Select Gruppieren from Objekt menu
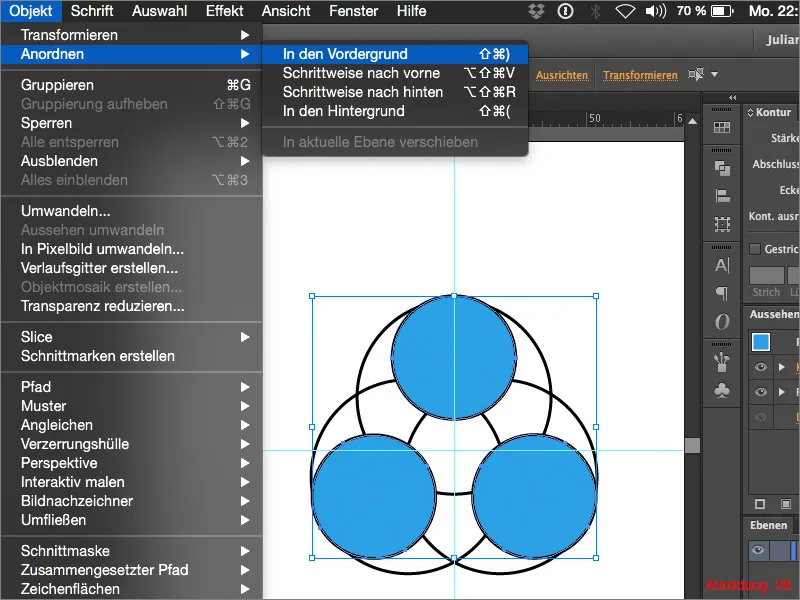Screen dimensions: 800x600 132,85
